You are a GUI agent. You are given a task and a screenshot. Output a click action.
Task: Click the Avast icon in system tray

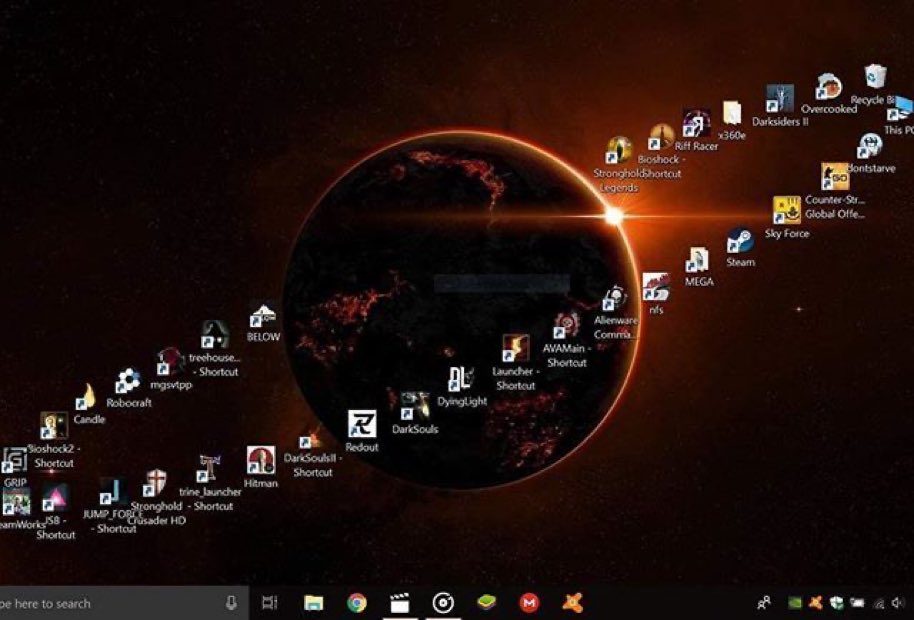coord(815,603)
